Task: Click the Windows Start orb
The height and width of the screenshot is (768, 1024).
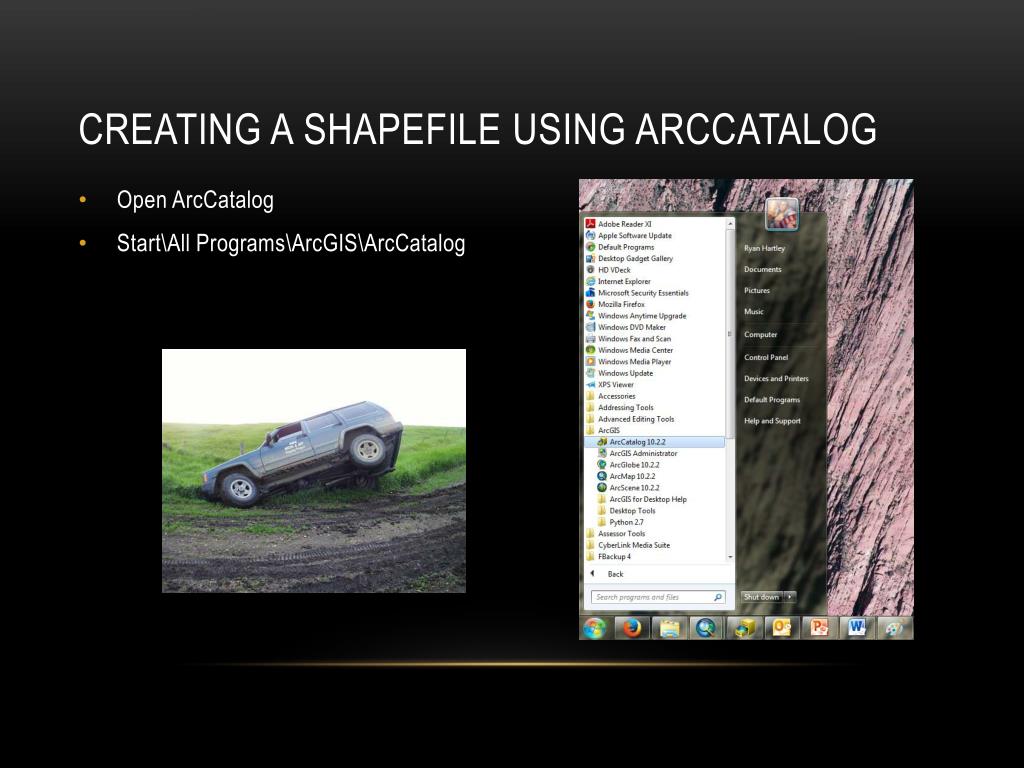Action: [x=595, y=628]
